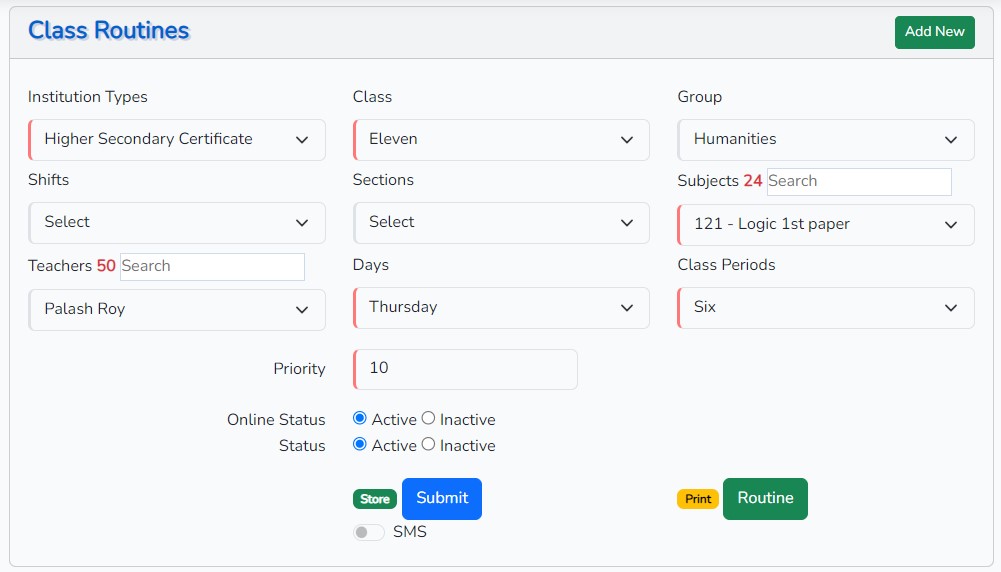Open the Teachers dropdown showing Palash Roy

pyautogui.click(x=177, y=310)
